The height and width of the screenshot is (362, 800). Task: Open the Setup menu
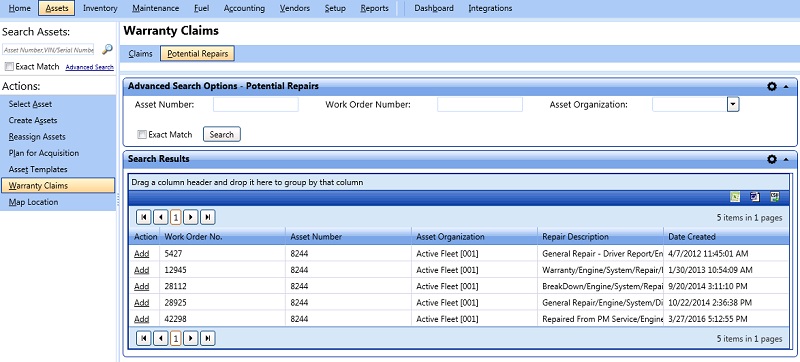click(335, 8)
